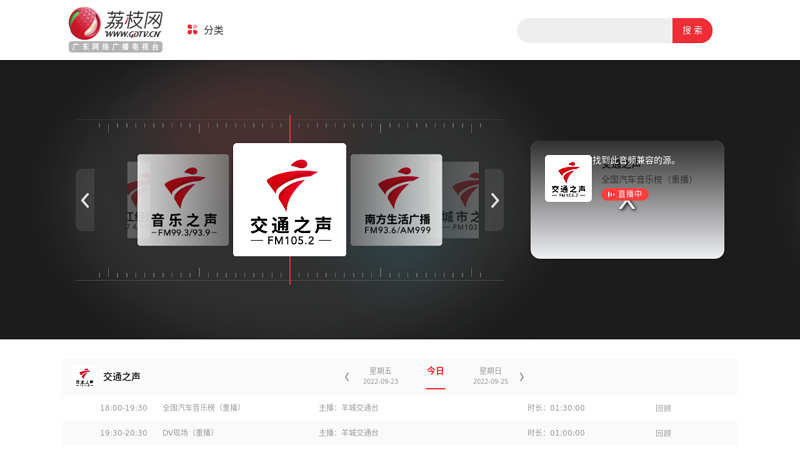
Task: Click the 交通之声 logo in the player panel
Action: tap(568, 179)
